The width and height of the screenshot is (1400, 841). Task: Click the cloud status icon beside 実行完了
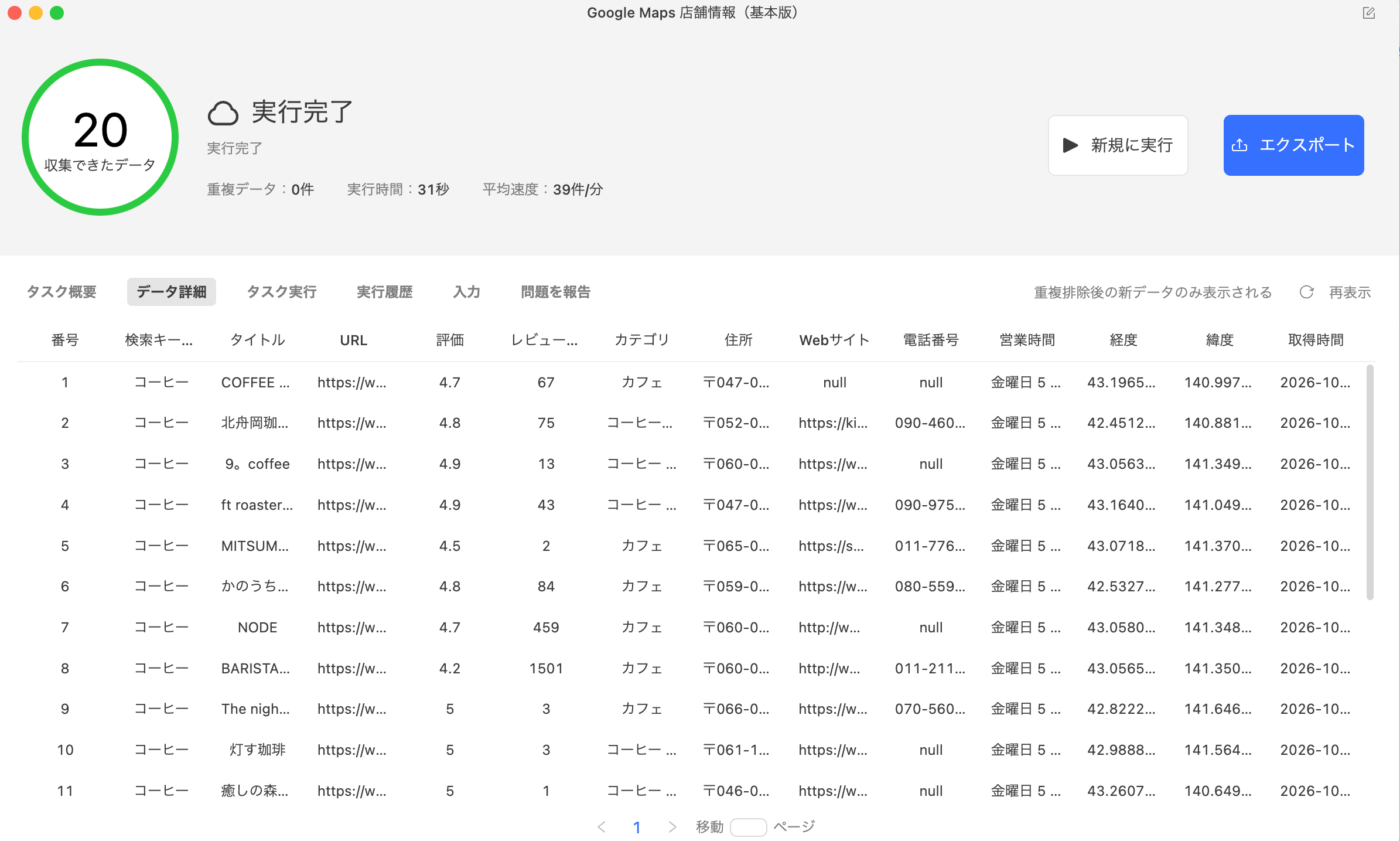pyautogui.click(x=223, y=113)
